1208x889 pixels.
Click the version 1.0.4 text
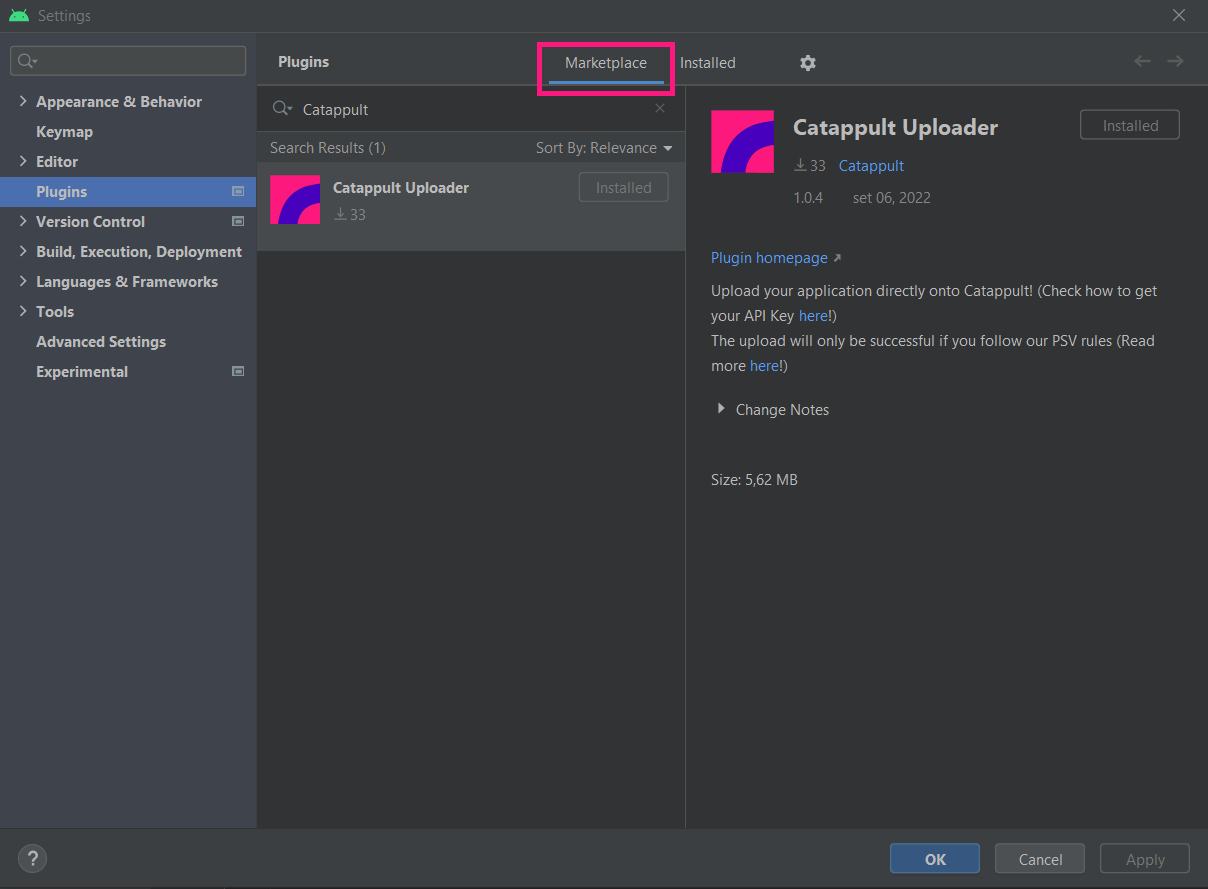[x=808, y=198]
